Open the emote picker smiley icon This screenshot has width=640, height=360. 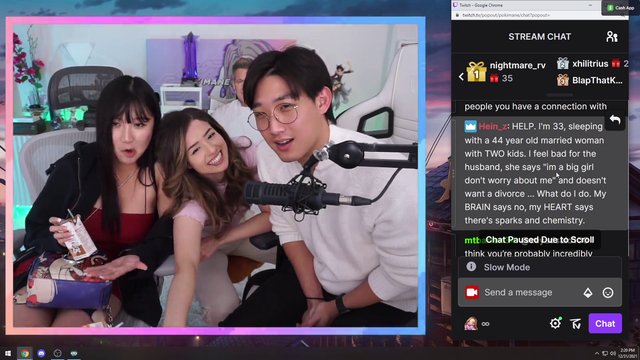(x=608, y=292)
